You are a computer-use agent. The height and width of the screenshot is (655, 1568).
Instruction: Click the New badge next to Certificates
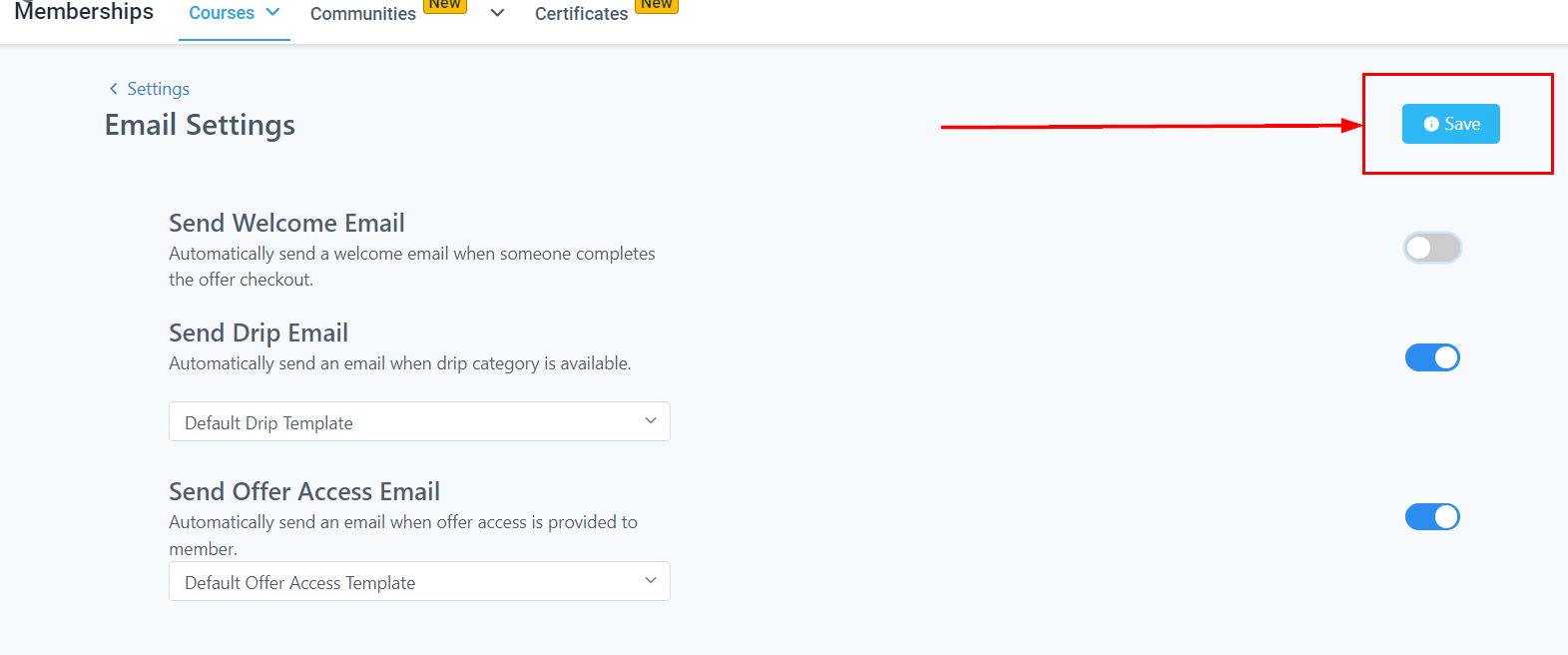[657, 5]
